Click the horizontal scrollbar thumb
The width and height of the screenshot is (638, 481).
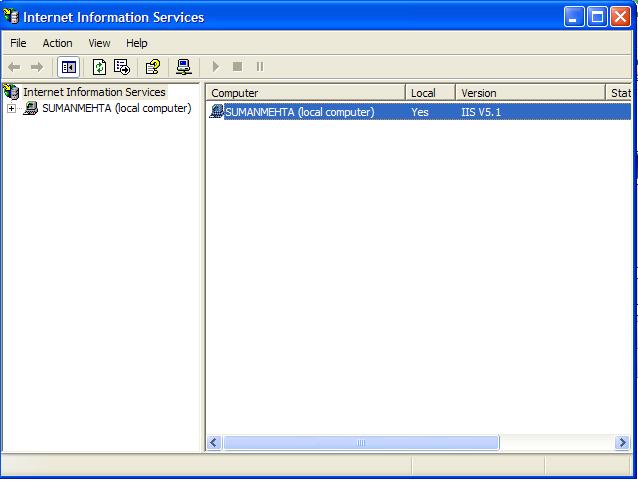pos(361,442)
